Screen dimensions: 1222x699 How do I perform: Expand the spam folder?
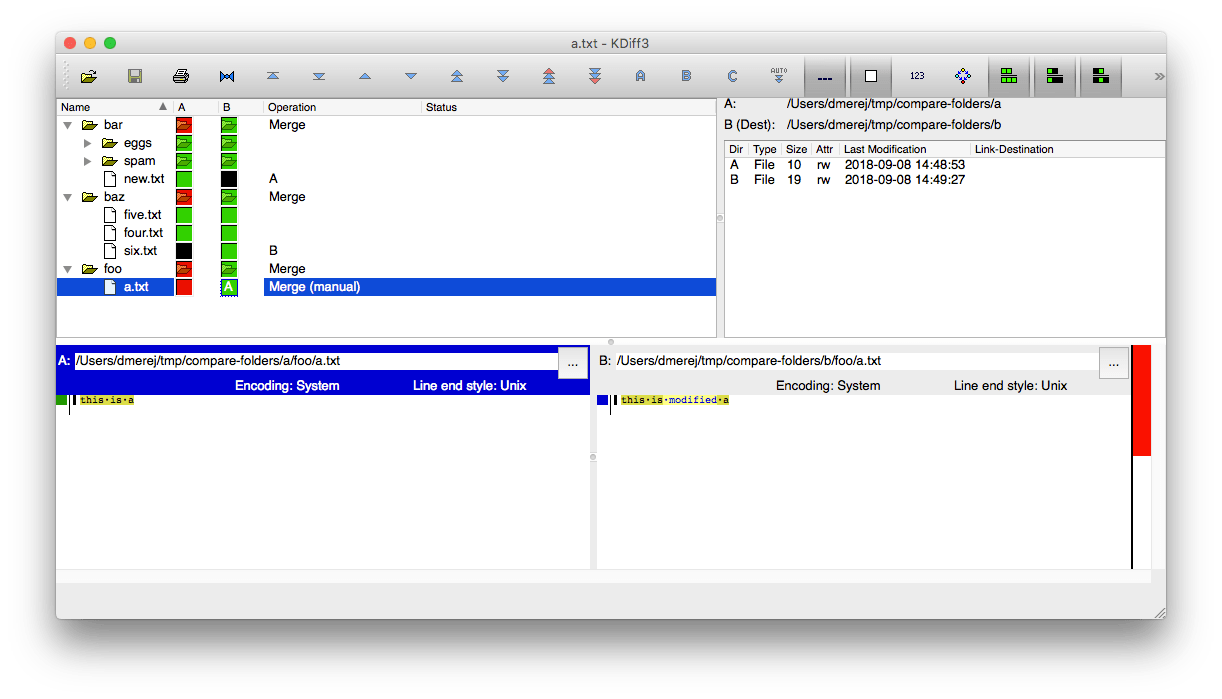click(86, 160)
